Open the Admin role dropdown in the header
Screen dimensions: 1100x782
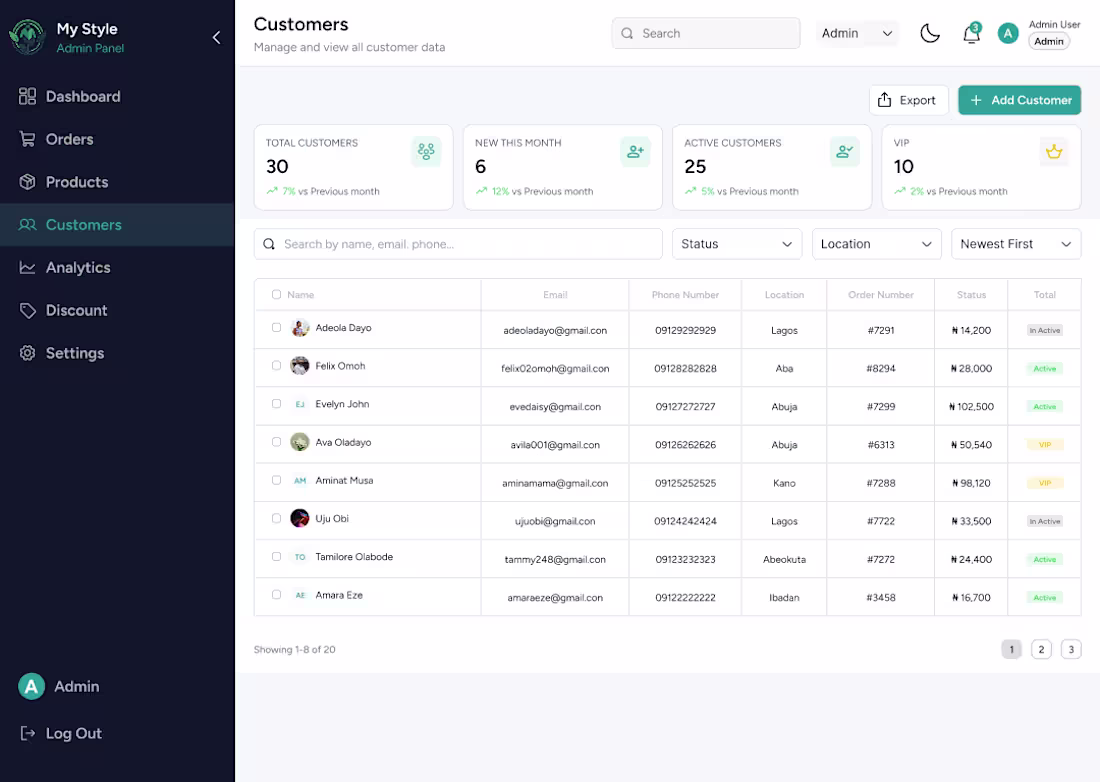tap(857, 33)
